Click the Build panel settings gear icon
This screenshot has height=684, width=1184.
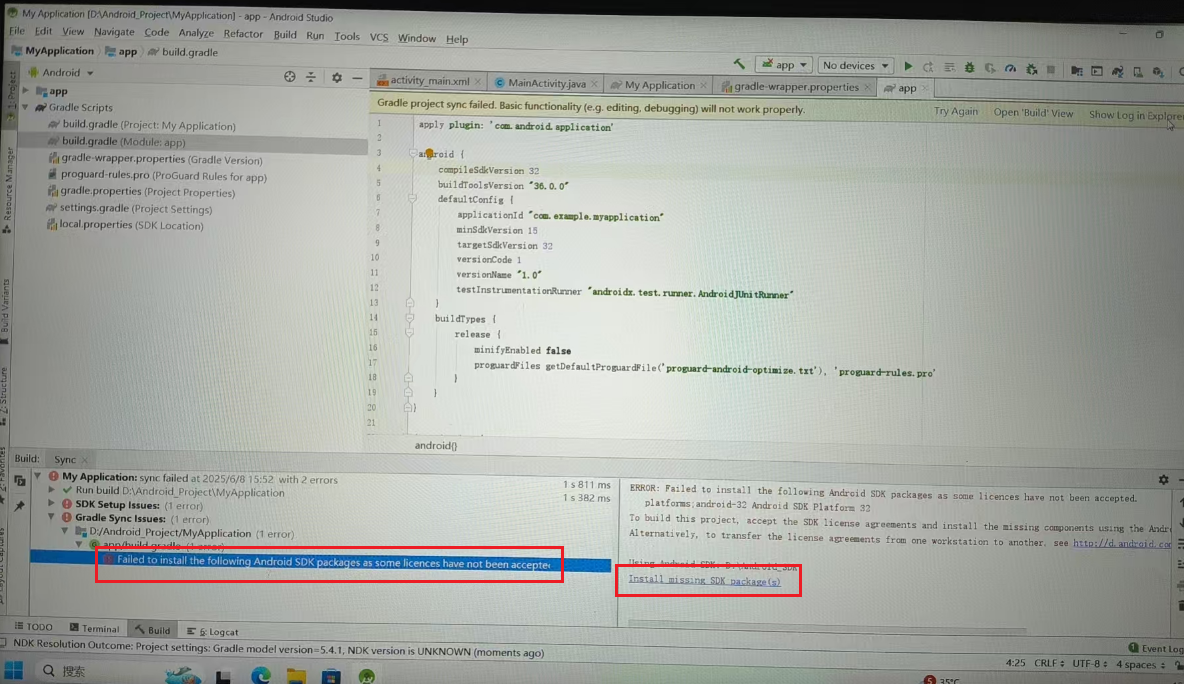(x=1164, y=479)
